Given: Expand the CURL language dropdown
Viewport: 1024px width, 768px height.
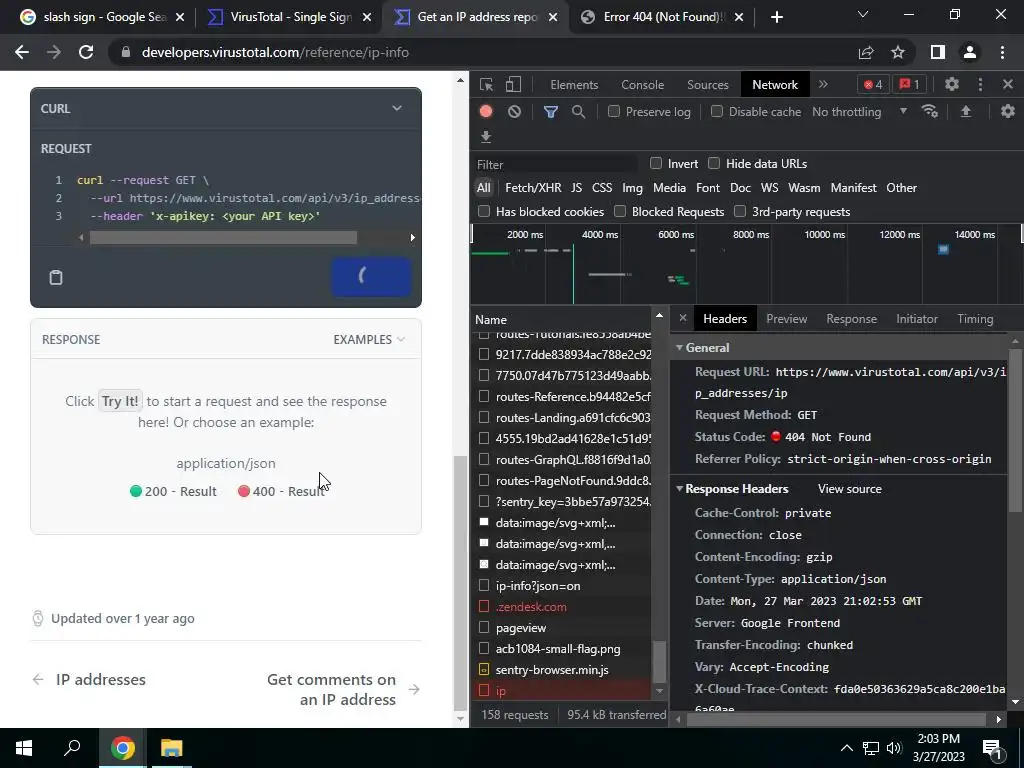Looking at the screenshot, I should point(396,108).
